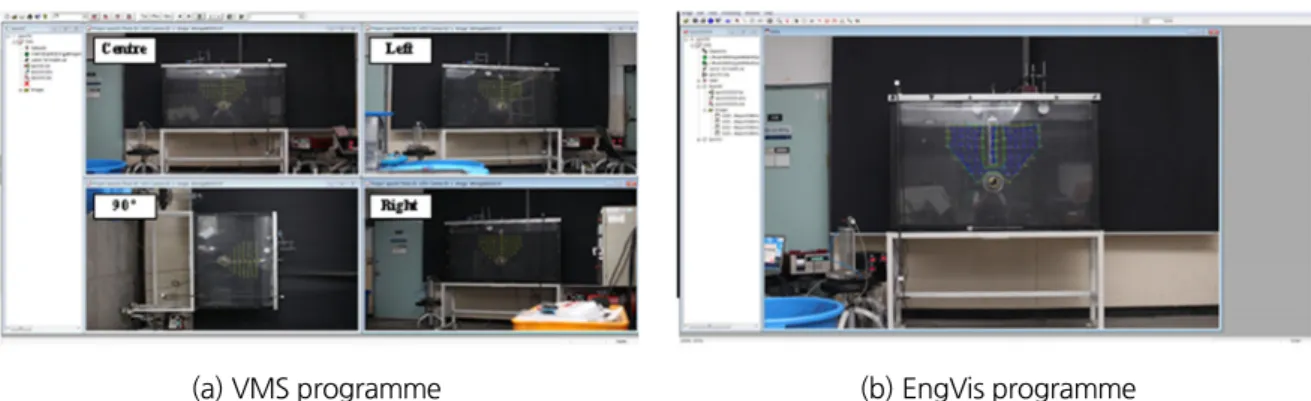Close the Right camera image window in VMS

click(x=631, y=185)
